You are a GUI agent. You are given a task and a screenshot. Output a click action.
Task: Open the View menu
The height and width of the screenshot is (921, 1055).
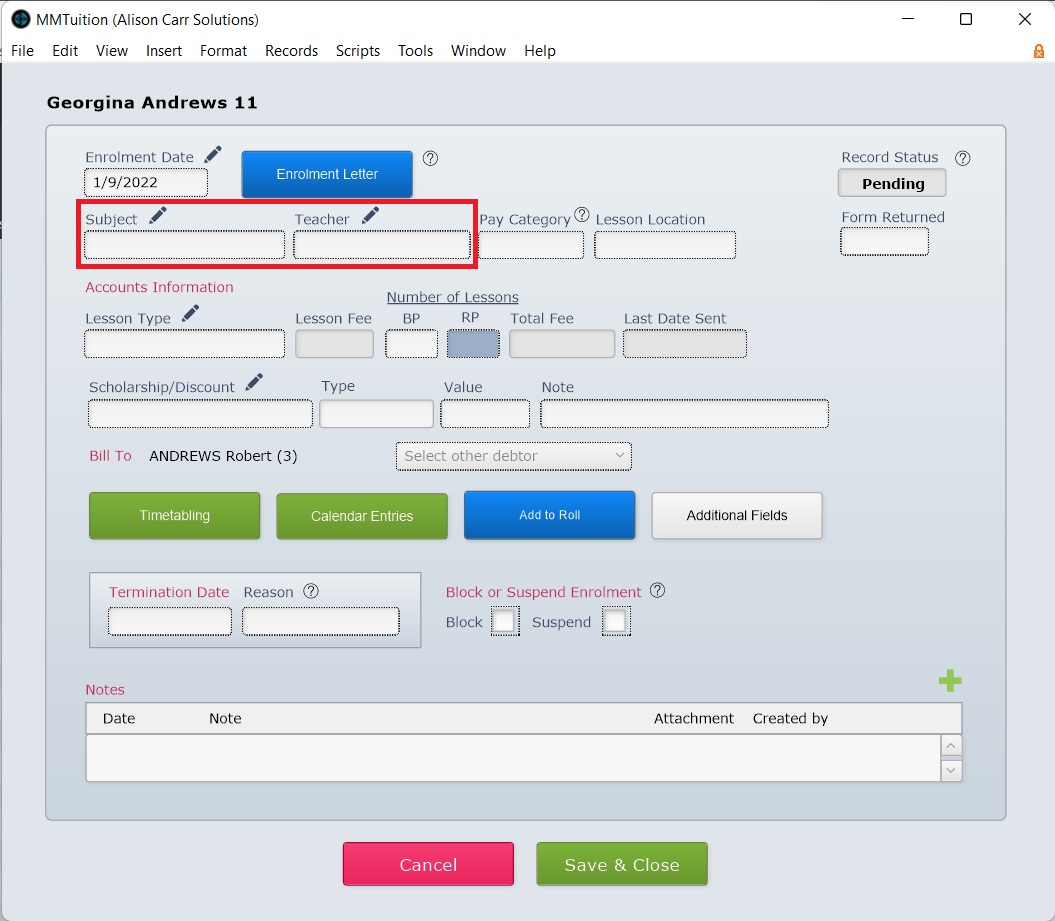[112, 51]
